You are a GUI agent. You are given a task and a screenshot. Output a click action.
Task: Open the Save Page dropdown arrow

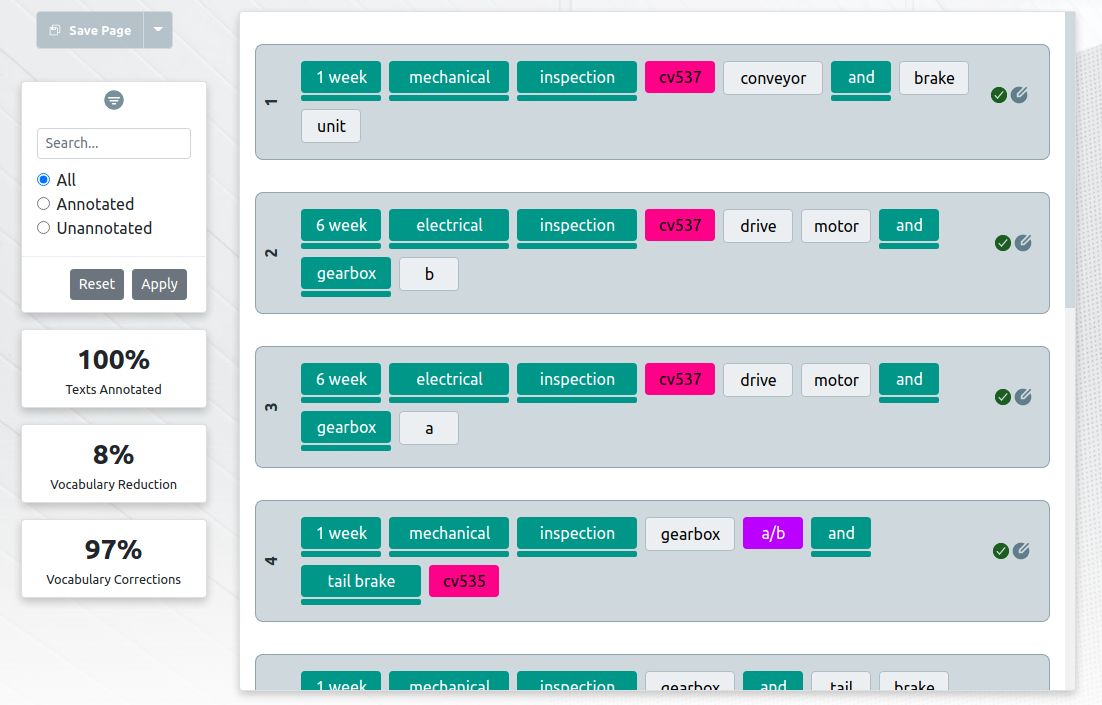(x=158, y=30)
